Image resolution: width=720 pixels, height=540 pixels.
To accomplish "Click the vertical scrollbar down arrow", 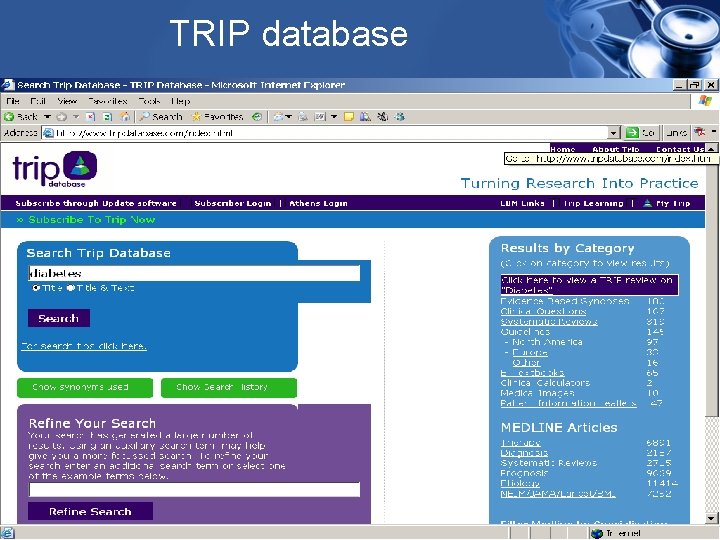I will [711, 518].
